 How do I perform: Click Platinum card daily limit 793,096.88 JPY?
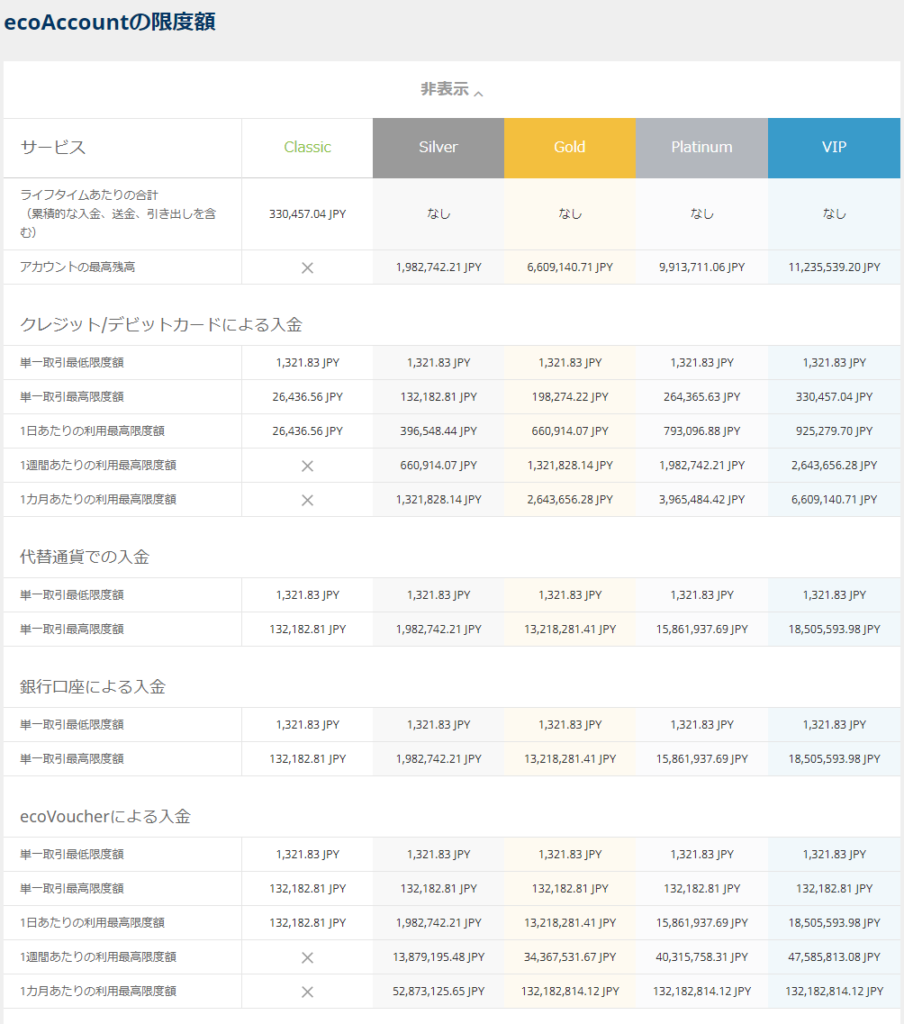pyautogui.click(x=702, y=431)
